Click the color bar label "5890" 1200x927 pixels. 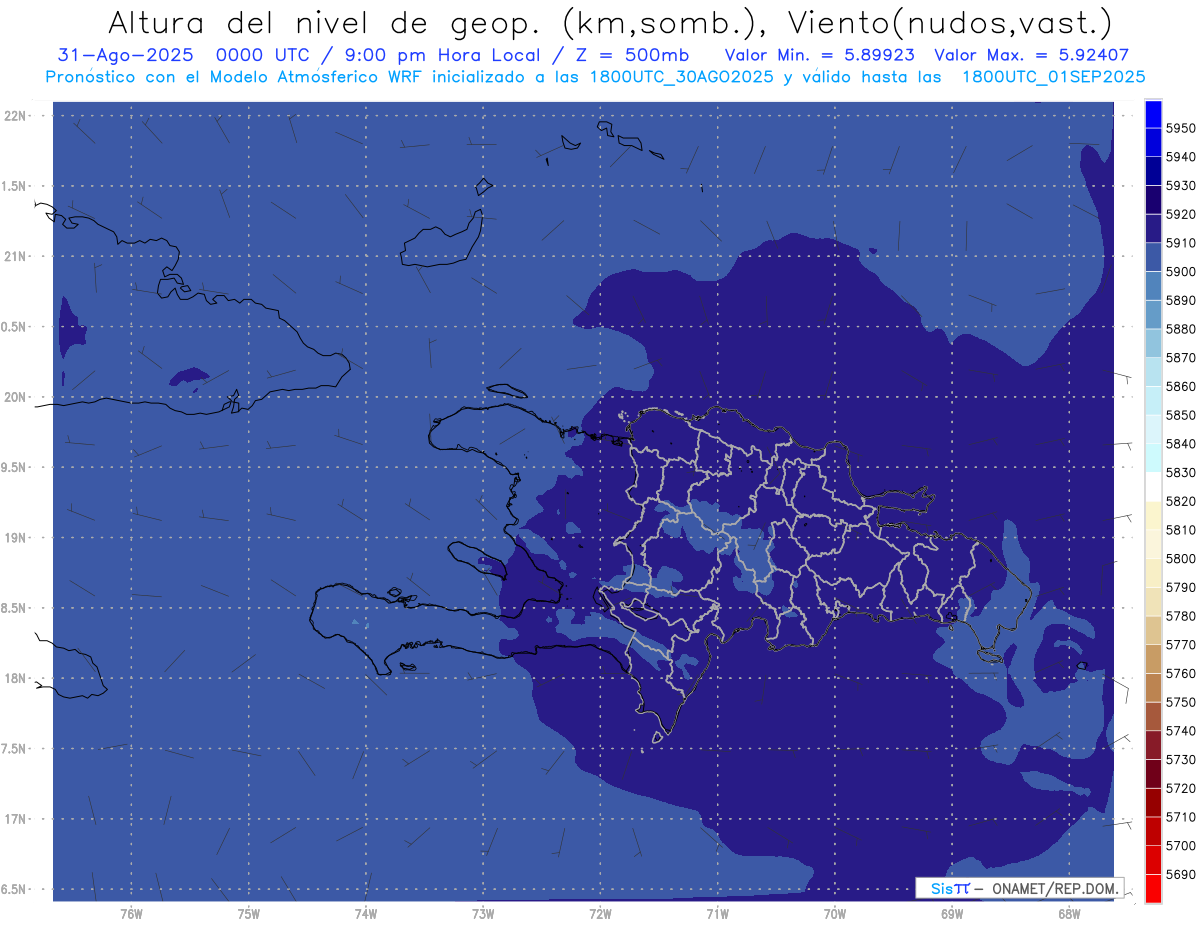(x=1180, y=300)
